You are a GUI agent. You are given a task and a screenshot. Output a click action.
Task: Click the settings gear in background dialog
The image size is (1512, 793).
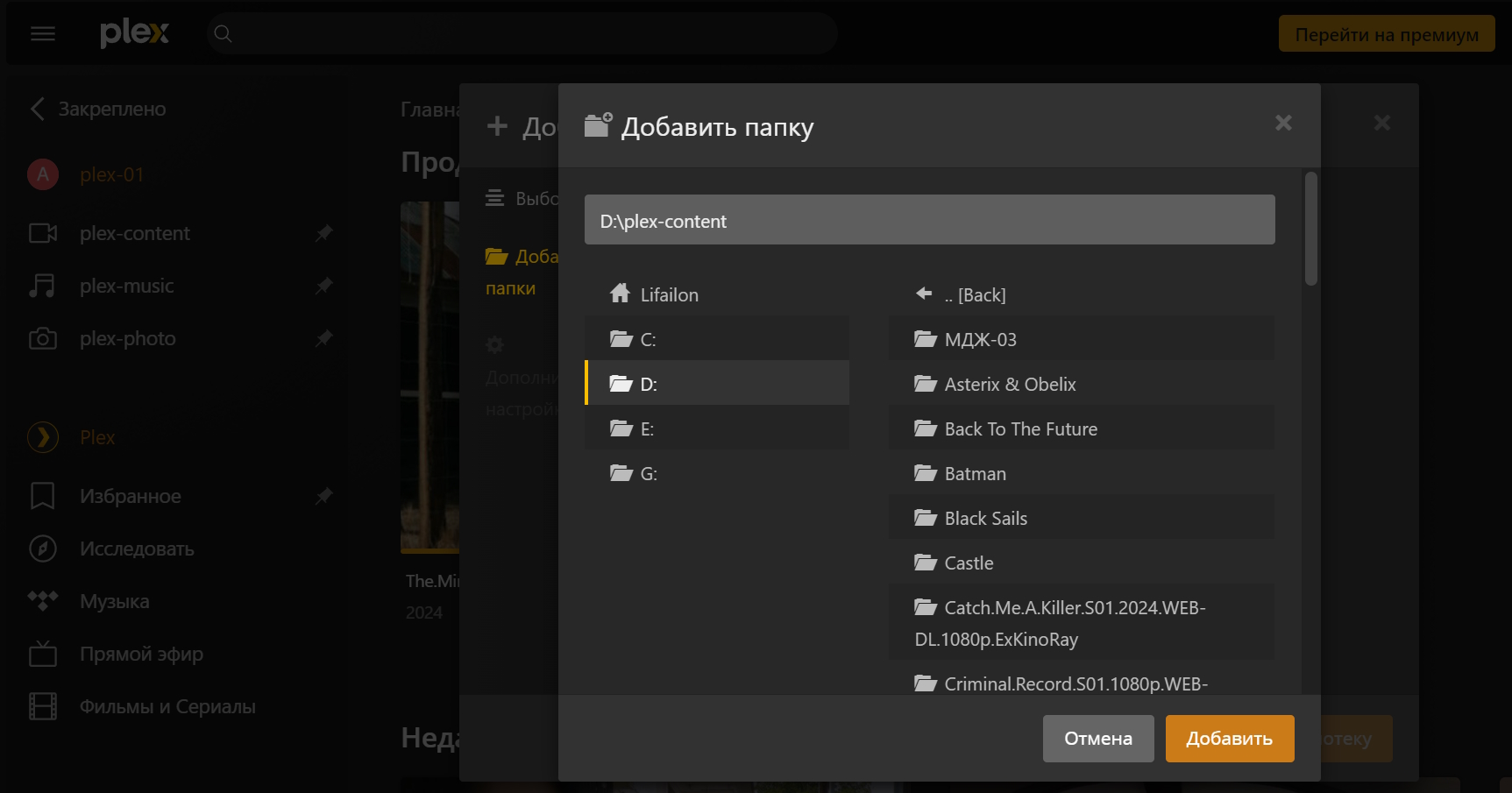495,344
